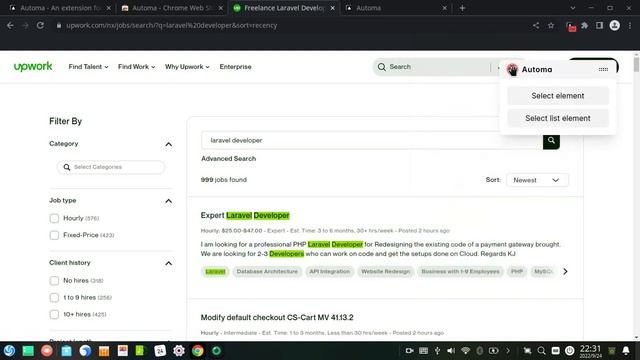Screen dimensions: 640x360
Task: Open the tab search chevron
Action: (573, 8)
